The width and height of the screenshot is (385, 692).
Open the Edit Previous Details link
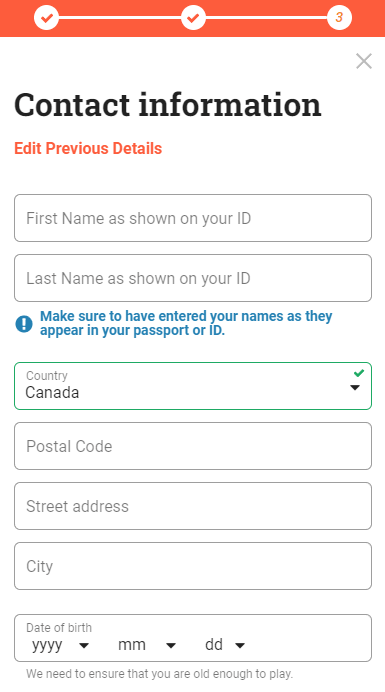coord(88,148)
